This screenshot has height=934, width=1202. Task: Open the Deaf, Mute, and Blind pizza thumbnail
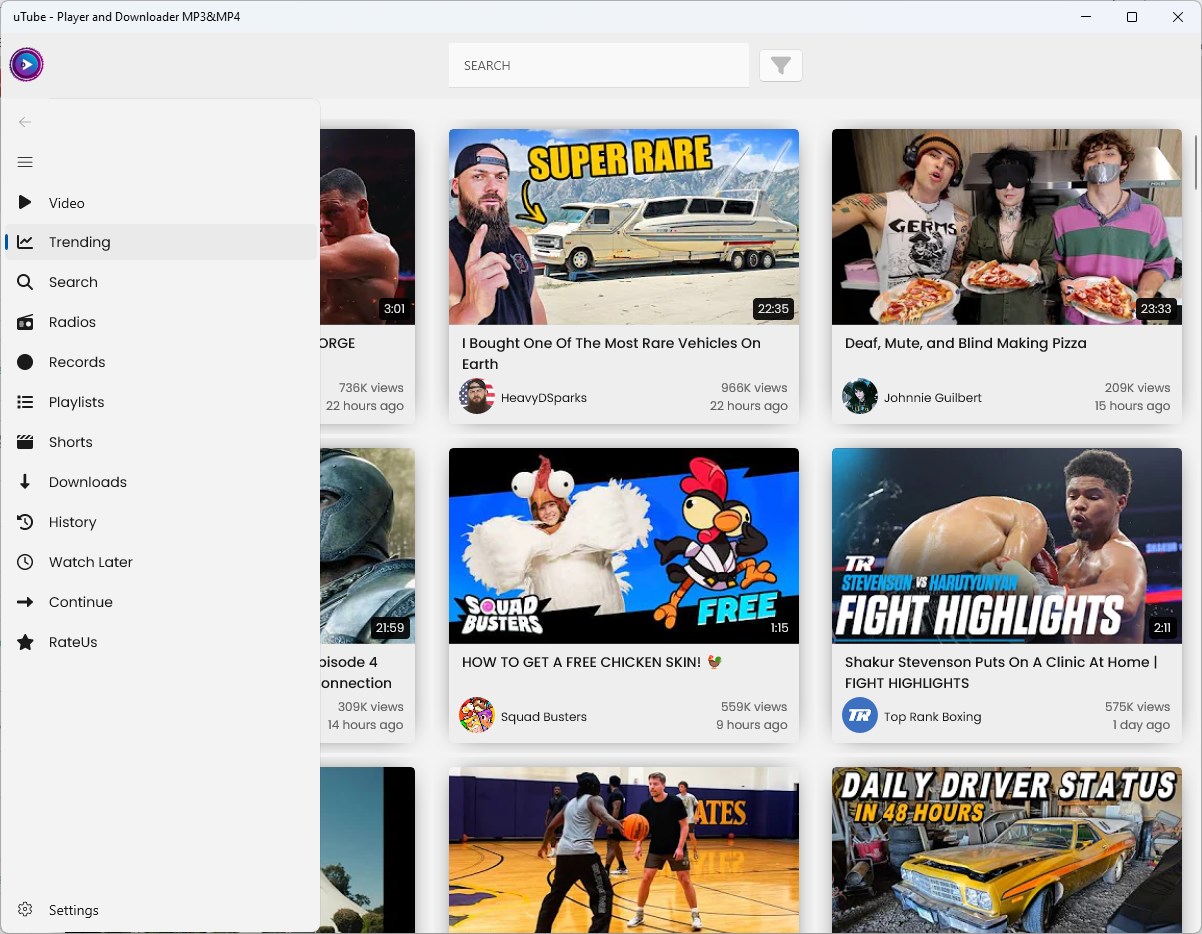pyautogui.click(x=1007, y=227)
